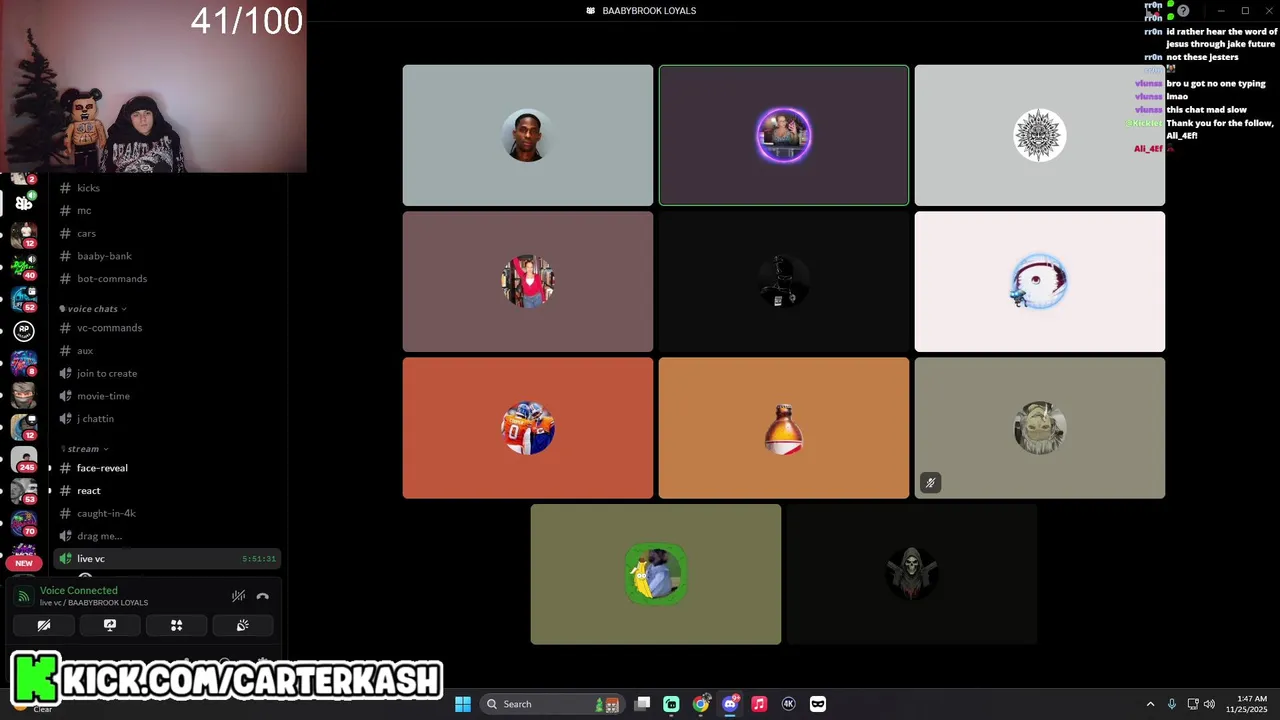
Task: Click the speaker icon beside live vc
Action: pyautogui.click(x=65, y=559)
